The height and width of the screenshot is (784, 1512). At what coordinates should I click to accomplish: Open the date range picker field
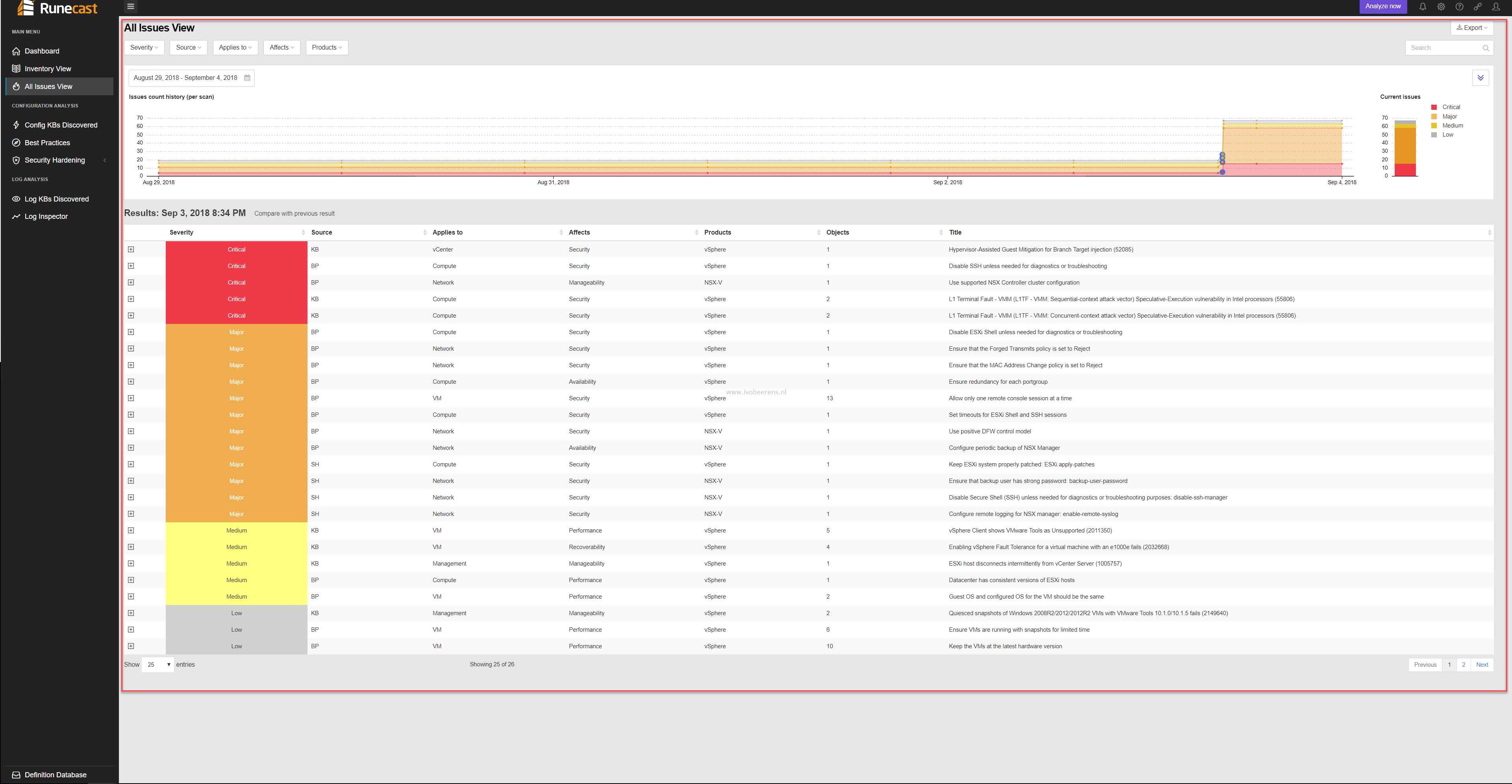[191, 78]
